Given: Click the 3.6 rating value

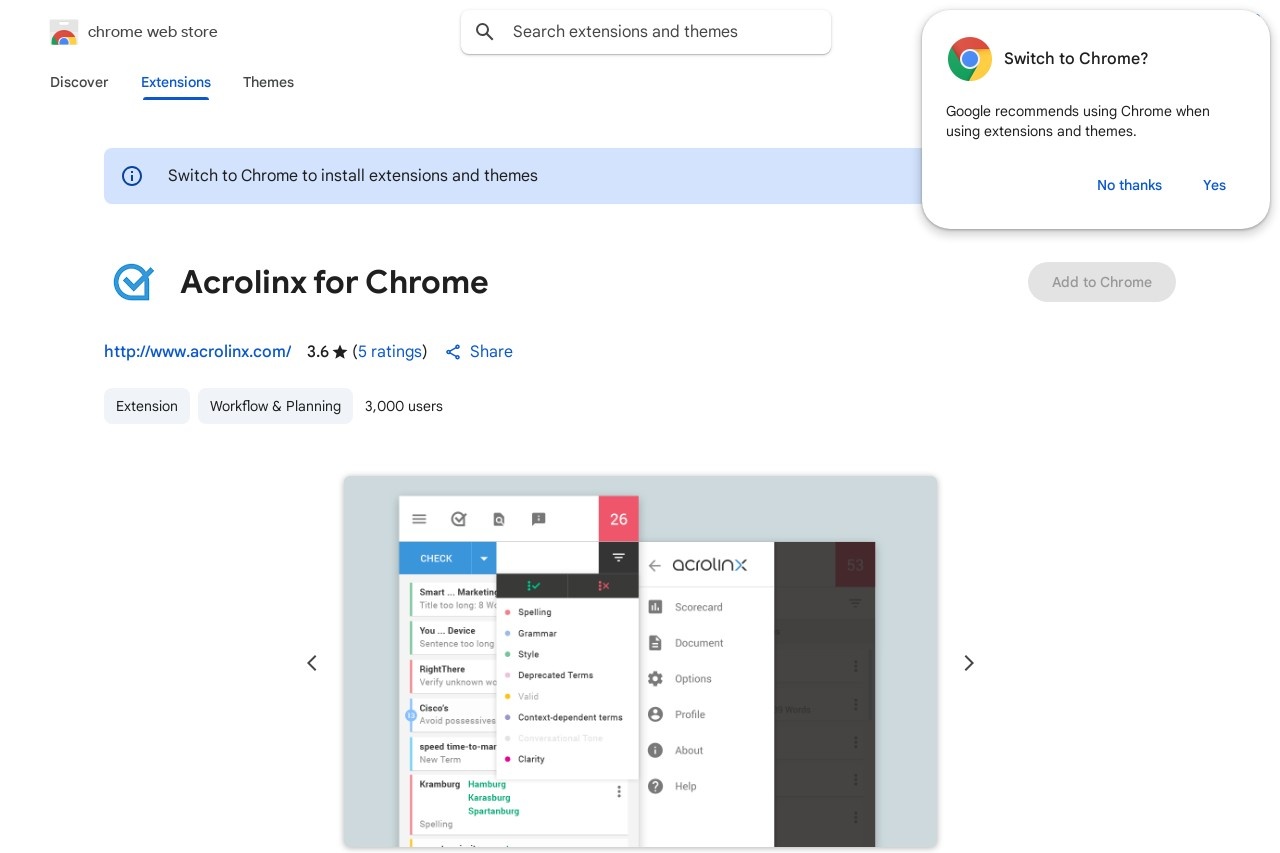Looking at the screenshot, I should tap(318, 352).
